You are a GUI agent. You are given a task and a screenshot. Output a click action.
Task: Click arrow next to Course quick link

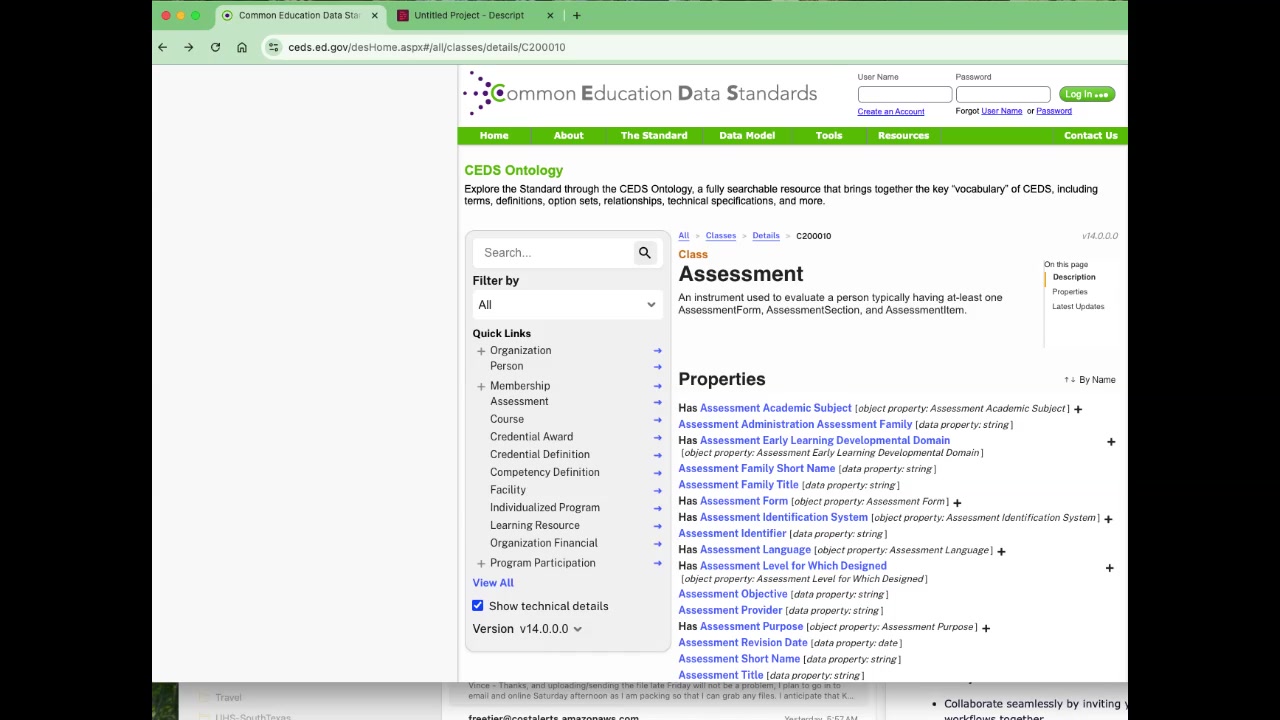coord(657,419)
